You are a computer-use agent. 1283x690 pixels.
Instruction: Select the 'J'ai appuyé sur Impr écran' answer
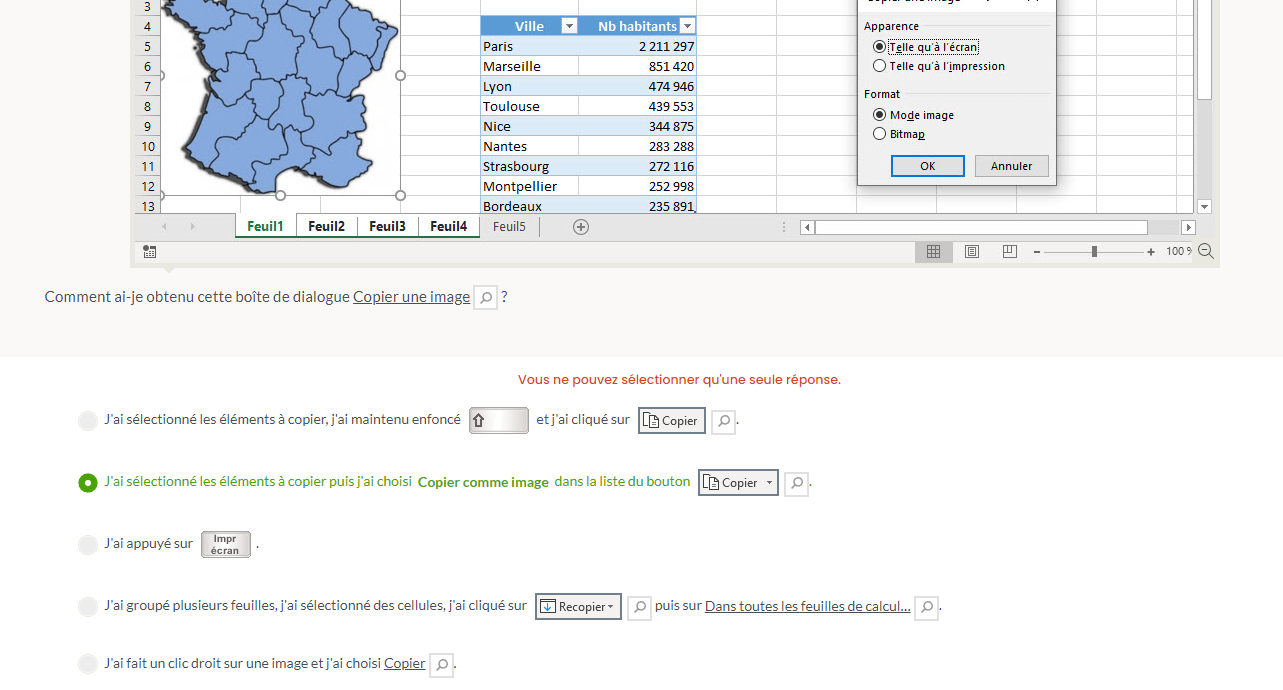click(88, 545)
